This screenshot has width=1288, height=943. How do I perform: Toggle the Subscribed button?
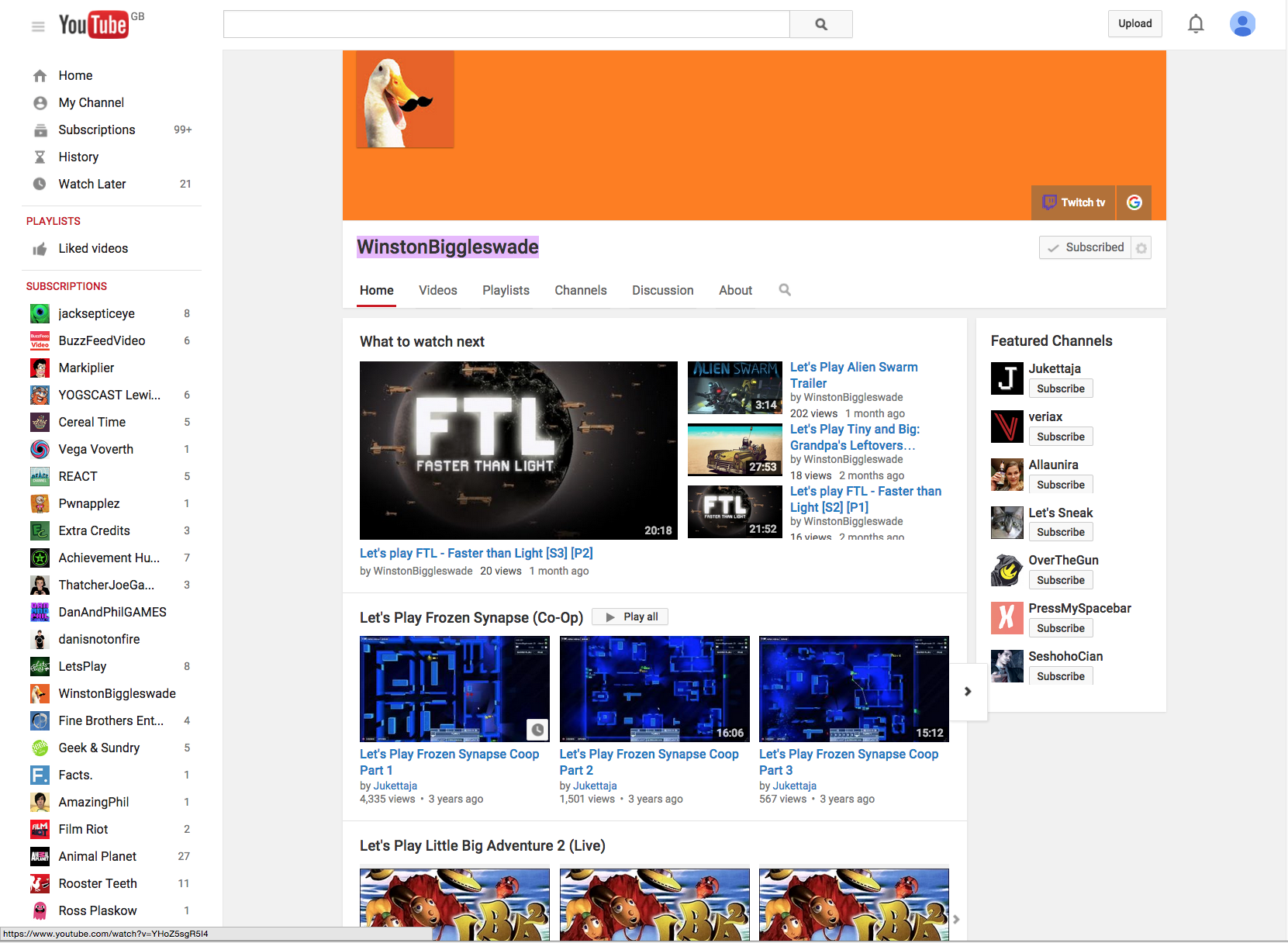(1085, 248)
